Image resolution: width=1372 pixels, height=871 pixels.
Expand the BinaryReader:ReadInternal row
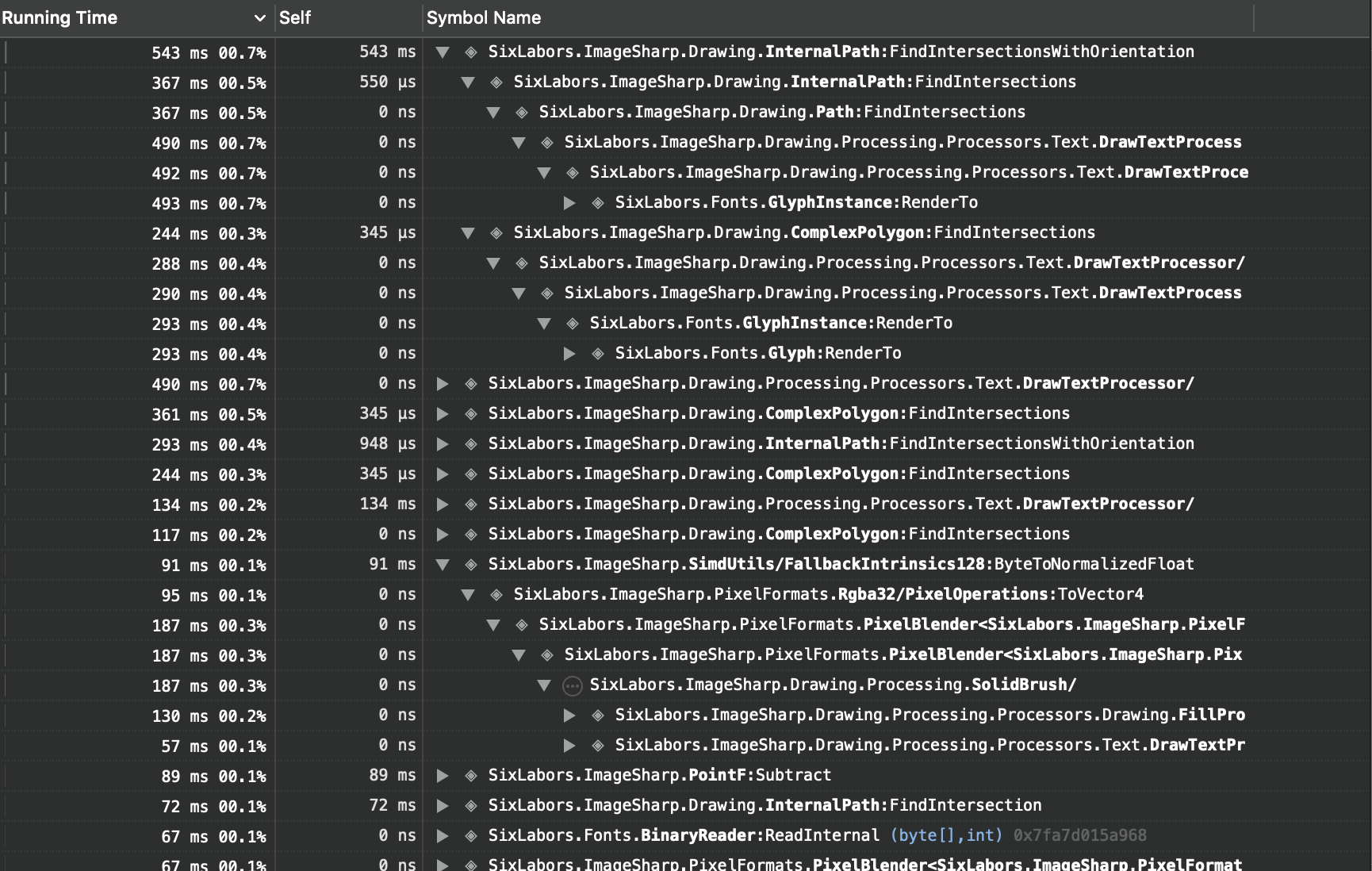(443, 836)
